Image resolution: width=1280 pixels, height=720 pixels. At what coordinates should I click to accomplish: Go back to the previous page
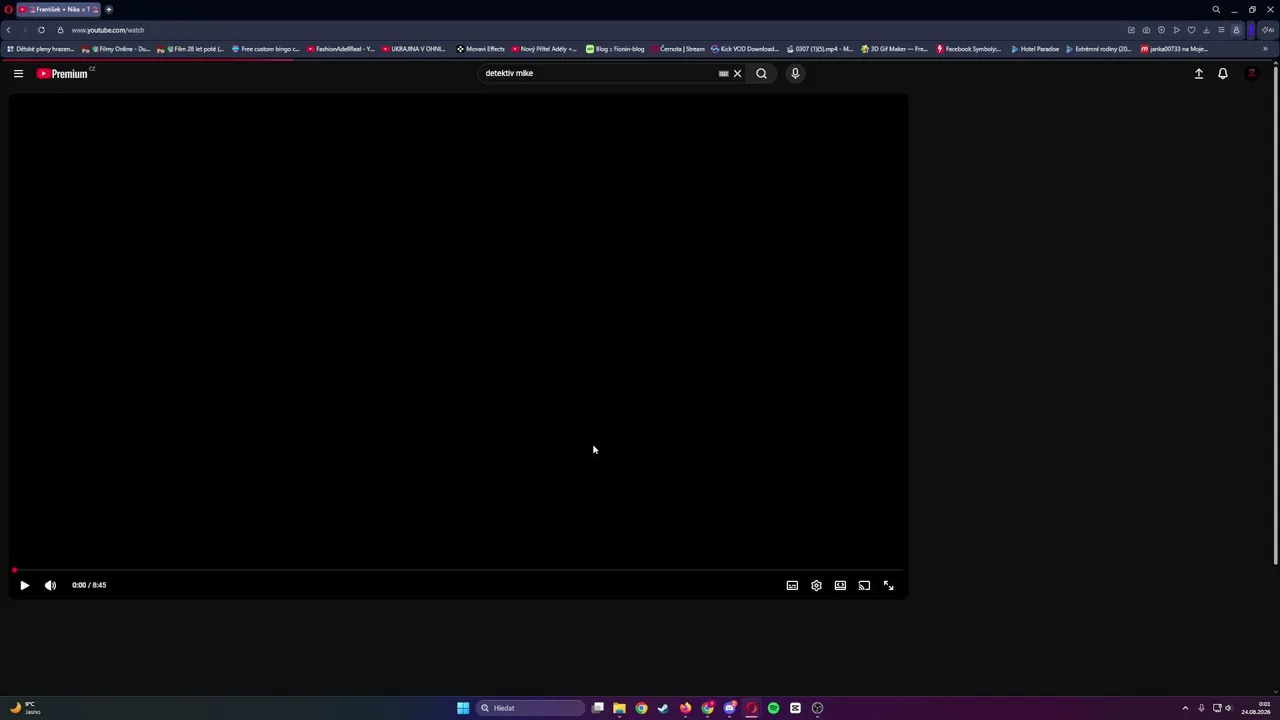pos(8,30)
